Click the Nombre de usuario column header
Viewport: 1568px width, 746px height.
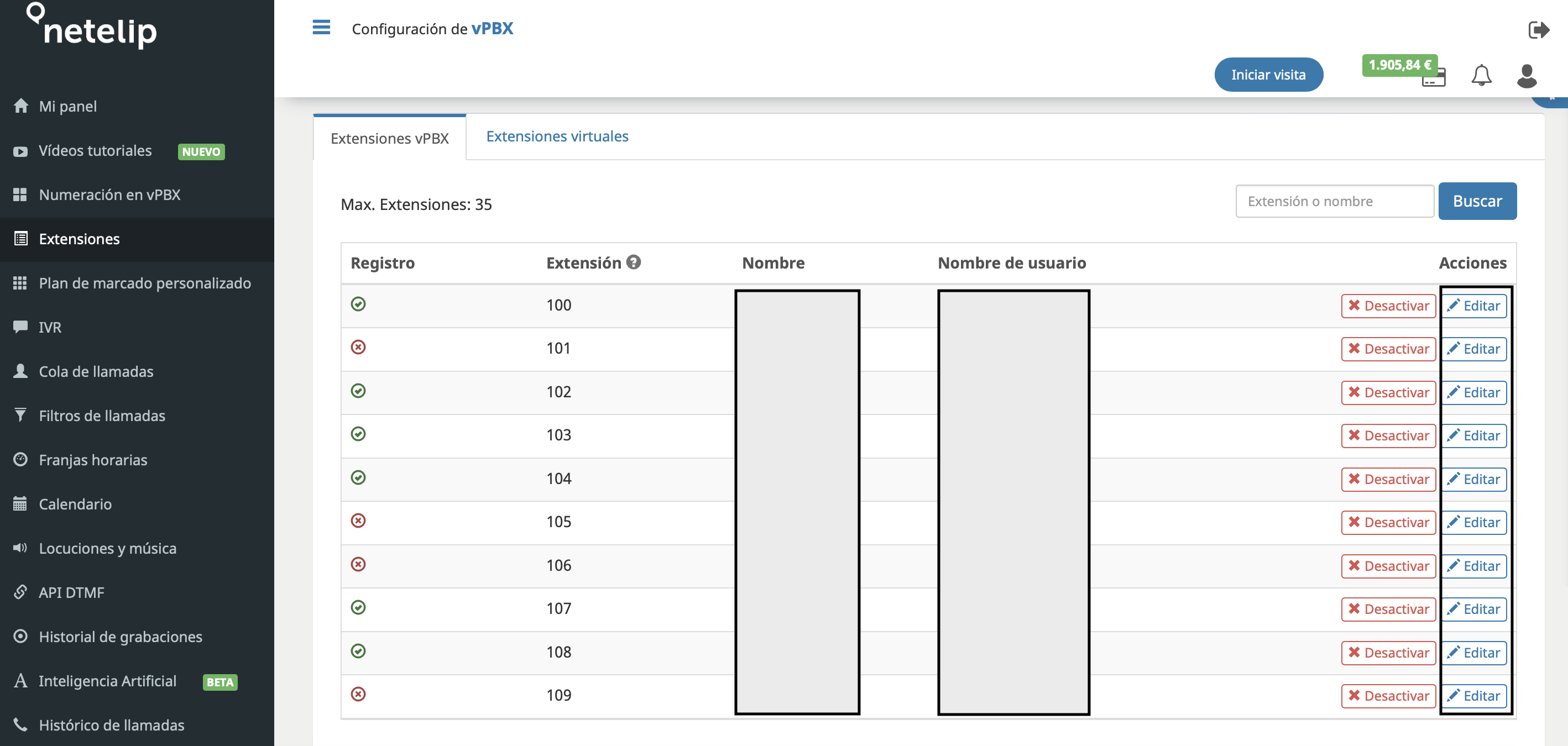pyautogui.click(x=1012, y=263)
